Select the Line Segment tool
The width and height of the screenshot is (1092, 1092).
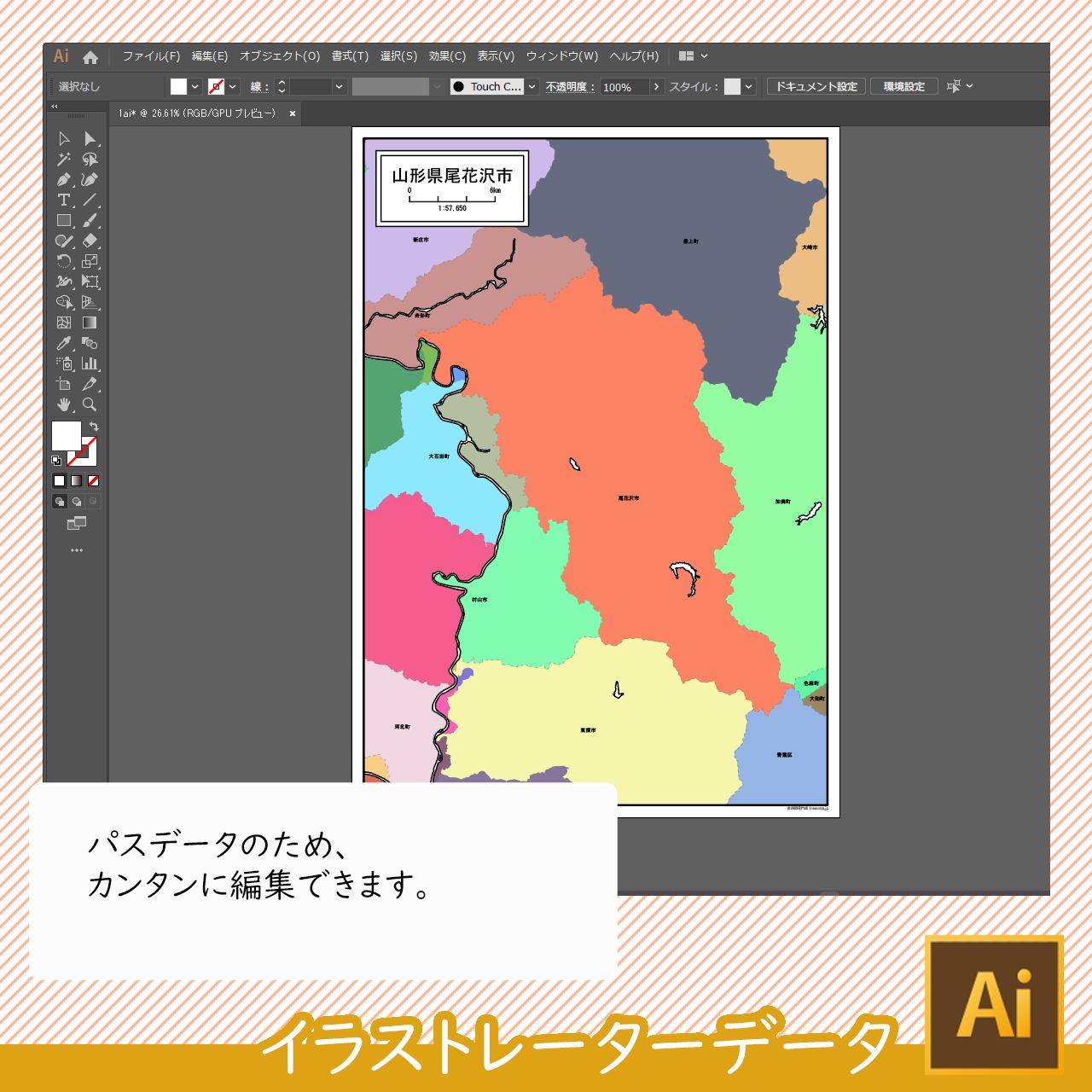[90, 200]
